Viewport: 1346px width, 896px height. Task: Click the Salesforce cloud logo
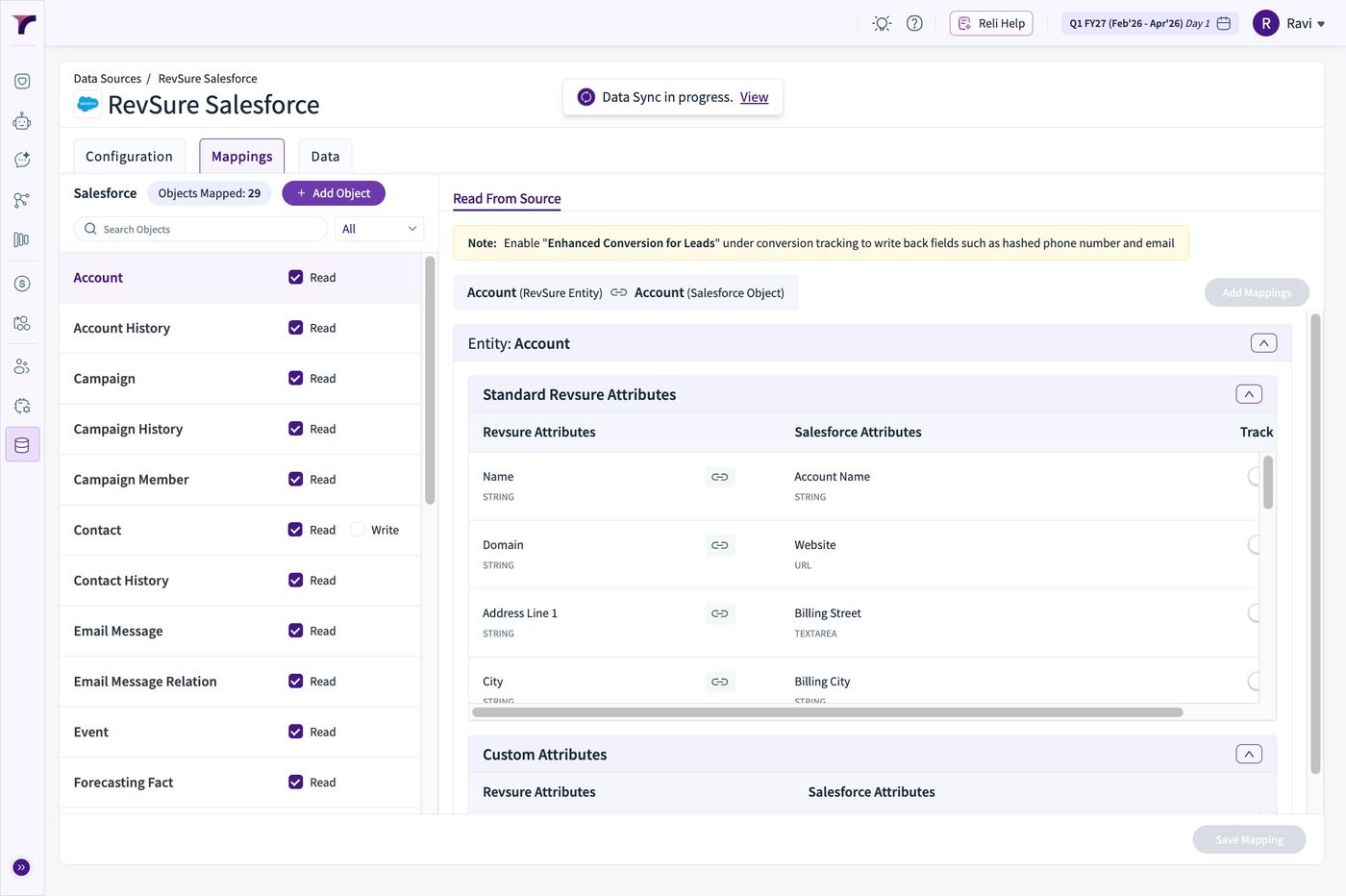[x=87, y=104]
